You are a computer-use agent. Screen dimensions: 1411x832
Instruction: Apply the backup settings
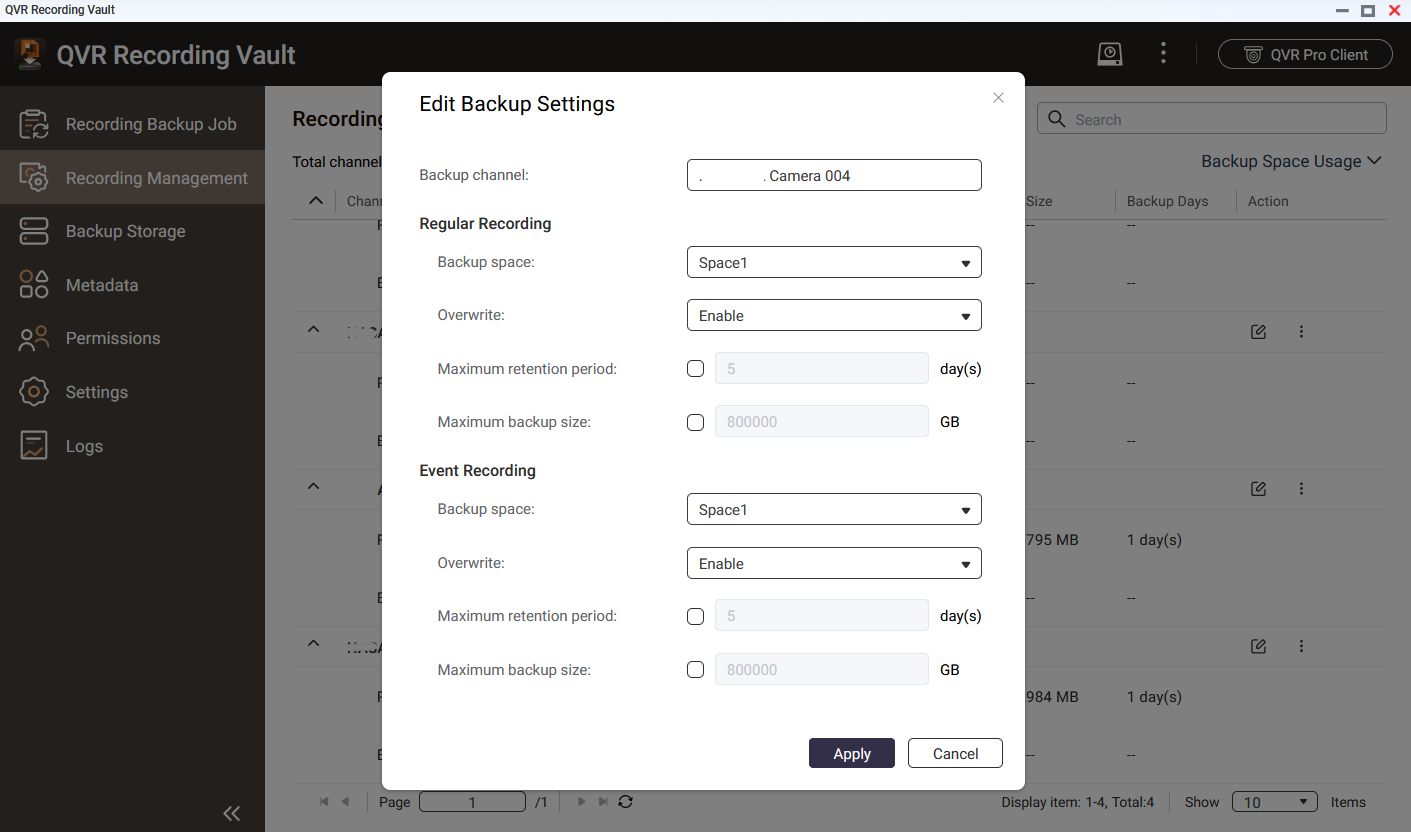(852, 754)
